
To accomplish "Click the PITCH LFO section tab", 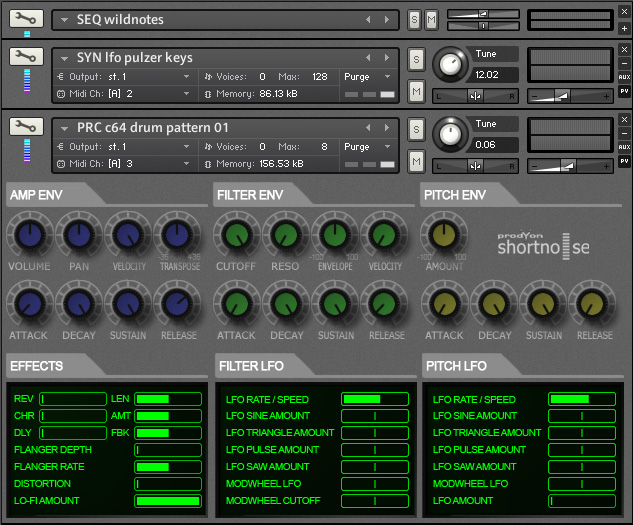I will click(460, 366).
